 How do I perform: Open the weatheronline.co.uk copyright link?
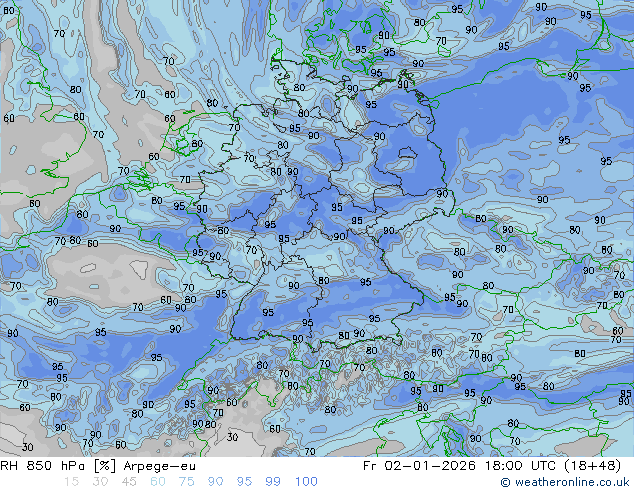[x=565, y=482]
